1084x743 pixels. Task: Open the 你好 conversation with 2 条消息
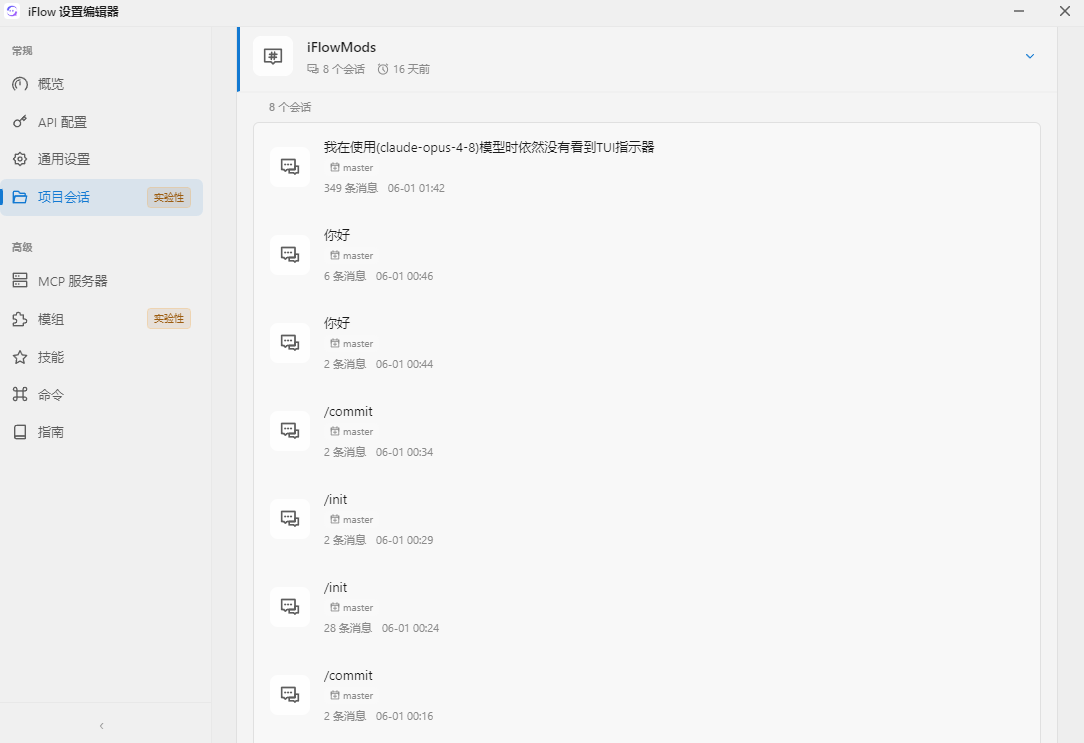click(646, 342)
